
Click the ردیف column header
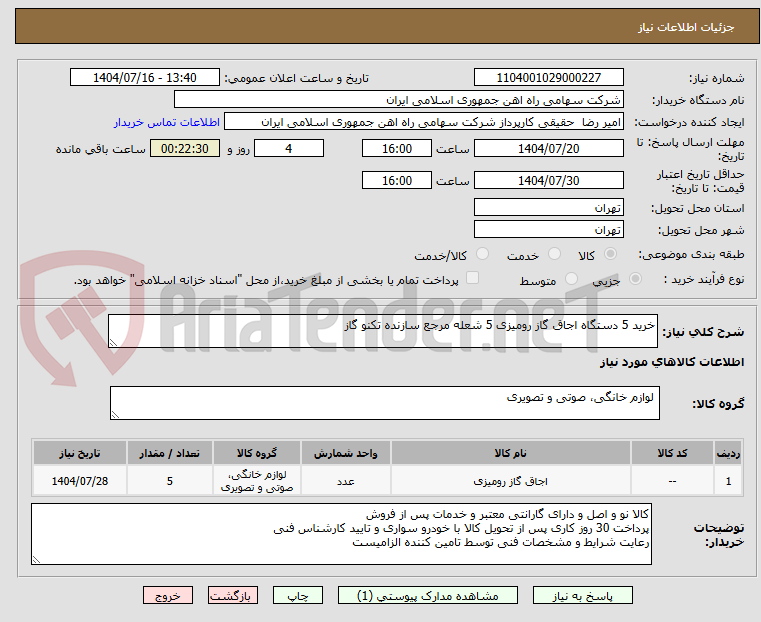(x=728, y=453)
